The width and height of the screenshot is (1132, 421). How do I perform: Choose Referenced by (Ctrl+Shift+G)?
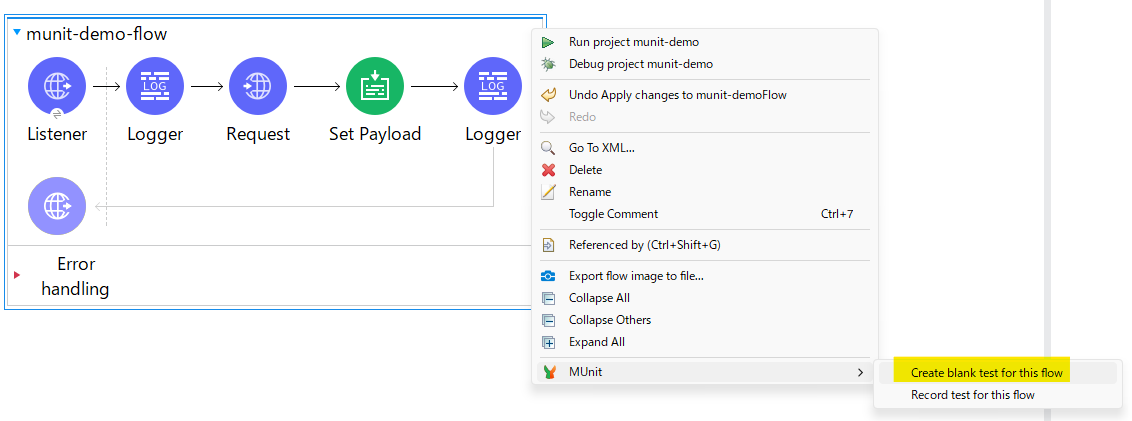705,246
